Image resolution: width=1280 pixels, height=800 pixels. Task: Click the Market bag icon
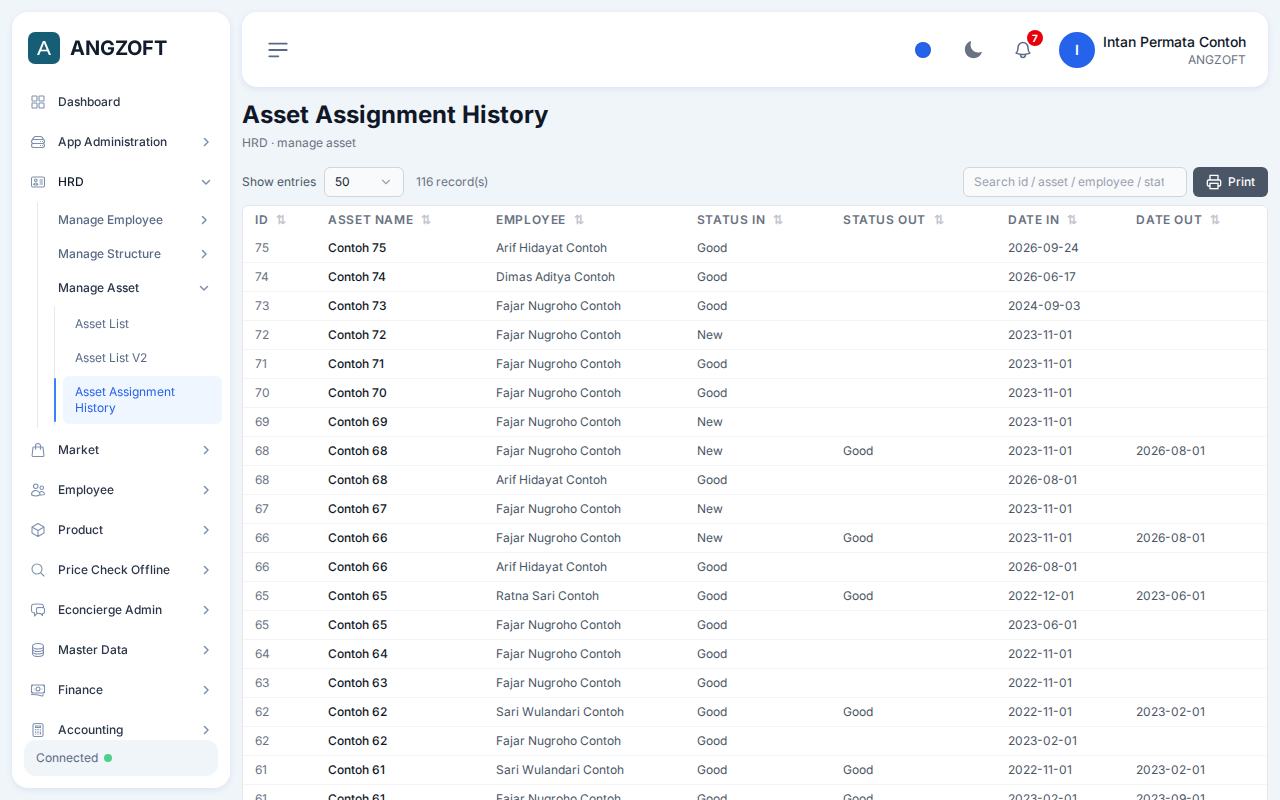(x=38, y=450)
